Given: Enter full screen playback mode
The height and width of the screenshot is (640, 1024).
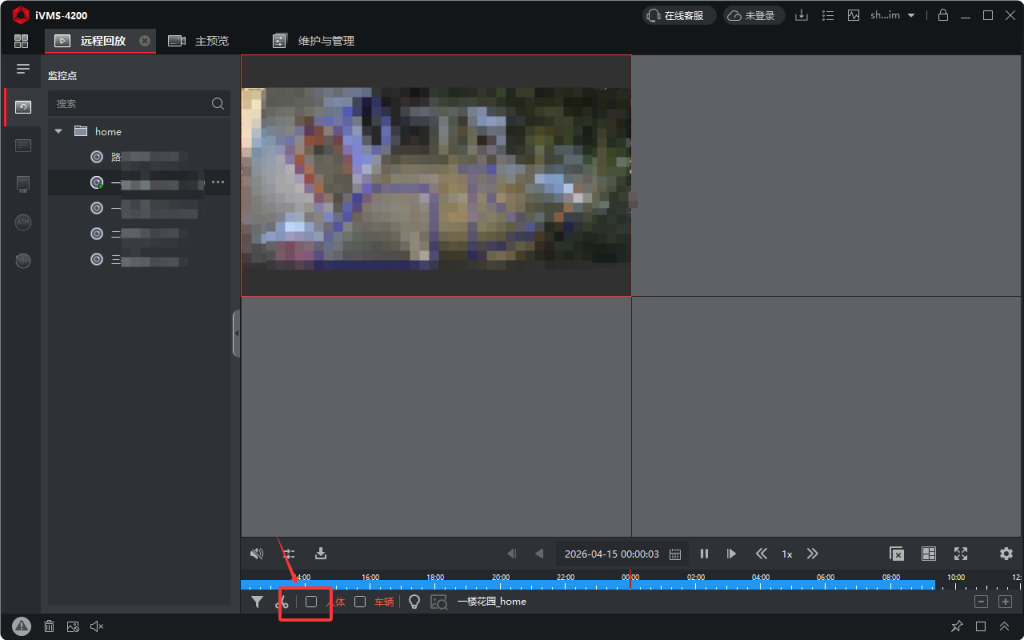Looking at the screenshot, I should tap(961, 554).
